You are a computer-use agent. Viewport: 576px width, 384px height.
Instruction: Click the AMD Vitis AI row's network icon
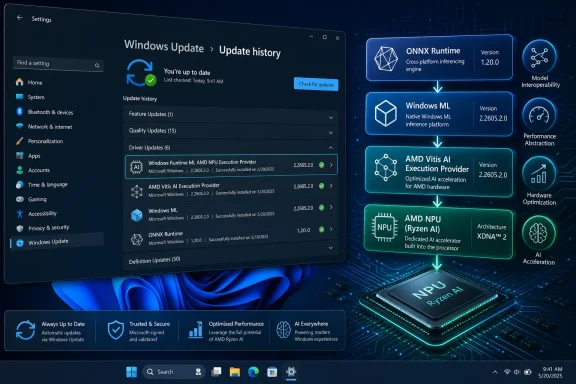click(x=137, y=191)
